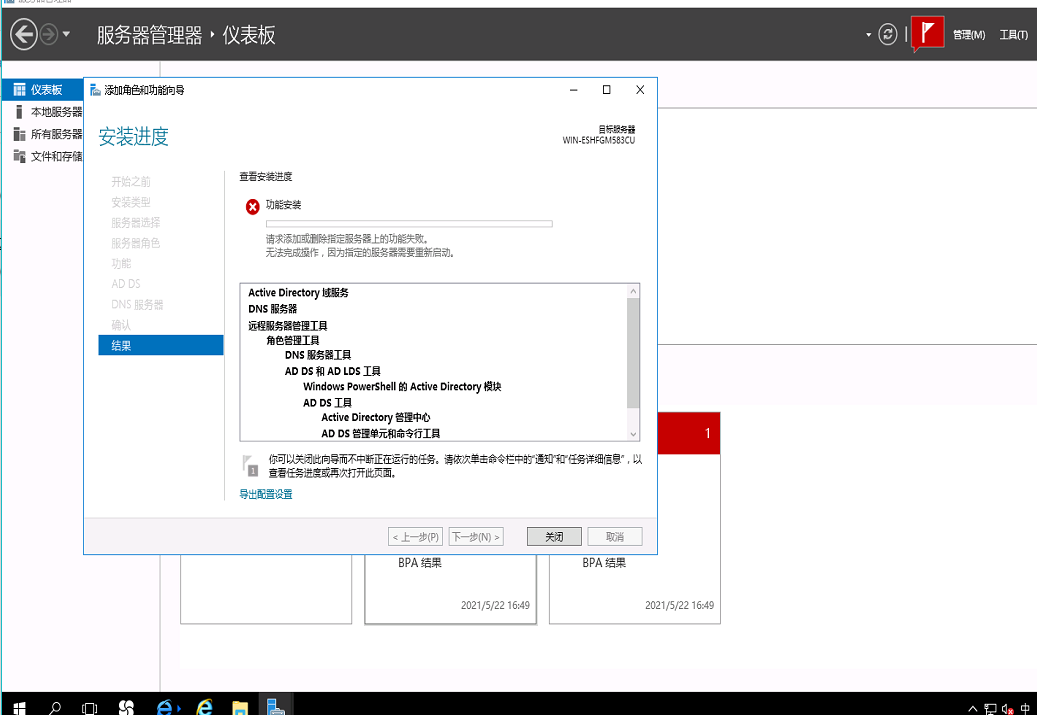Click the 仪表板 sidebar icon
Viewport: 1037px width, 715px height.
[19, 89]
